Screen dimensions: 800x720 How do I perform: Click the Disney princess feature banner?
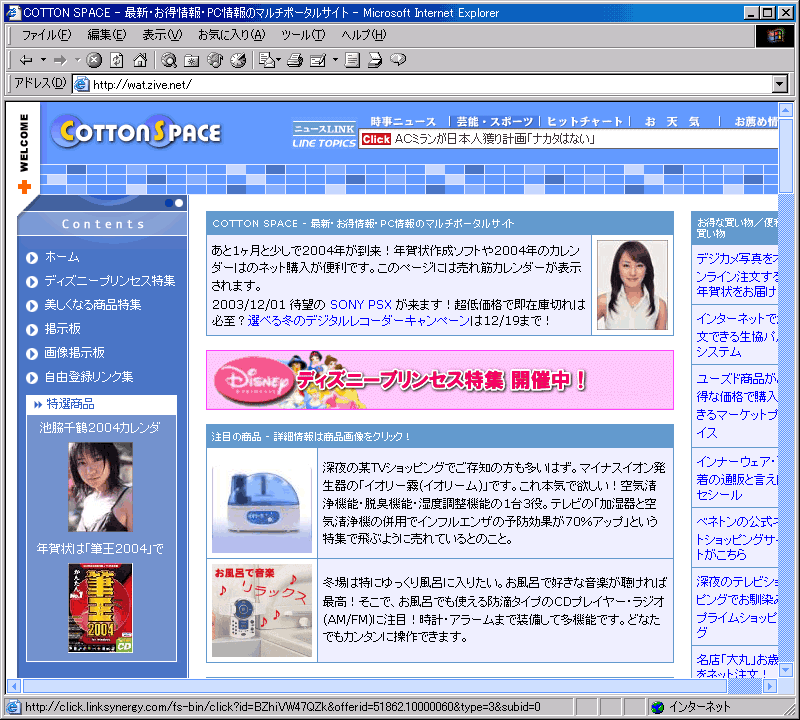pyautogui.click(x=440, y=380)
